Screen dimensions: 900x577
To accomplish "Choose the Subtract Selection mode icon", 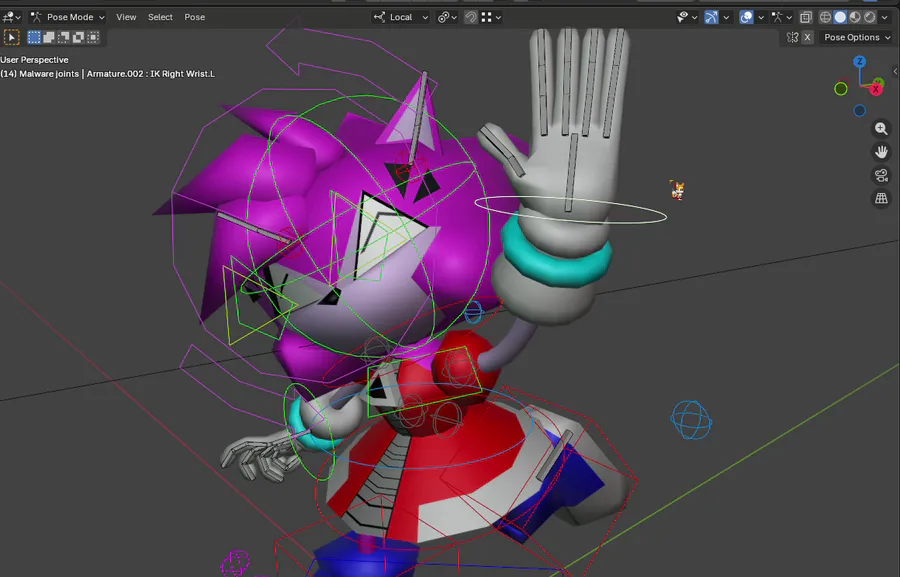I will (63, 37).
